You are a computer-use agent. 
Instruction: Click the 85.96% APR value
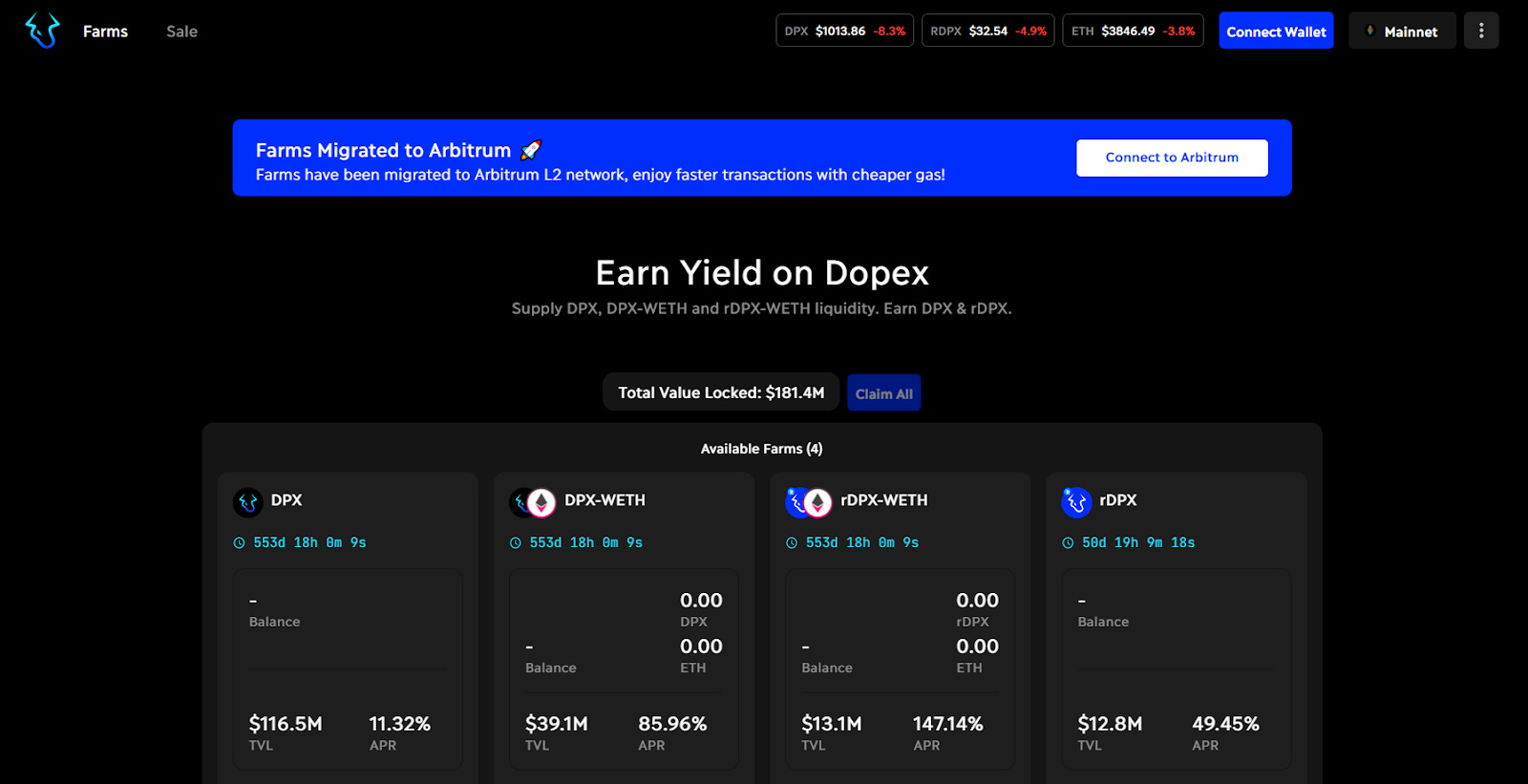point(672,724)
